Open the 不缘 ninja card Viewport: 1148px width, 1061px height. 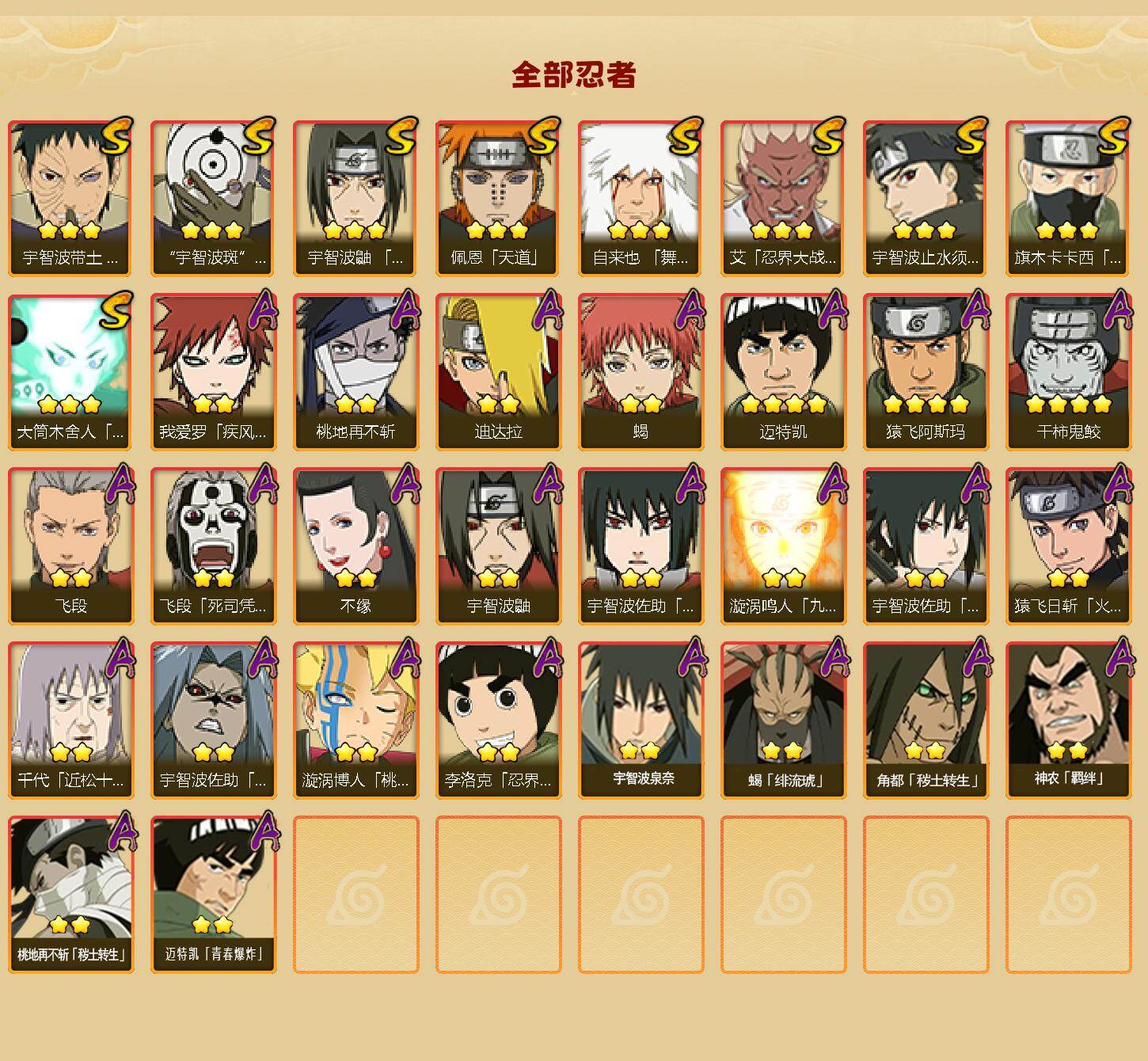tap(355, 546)
